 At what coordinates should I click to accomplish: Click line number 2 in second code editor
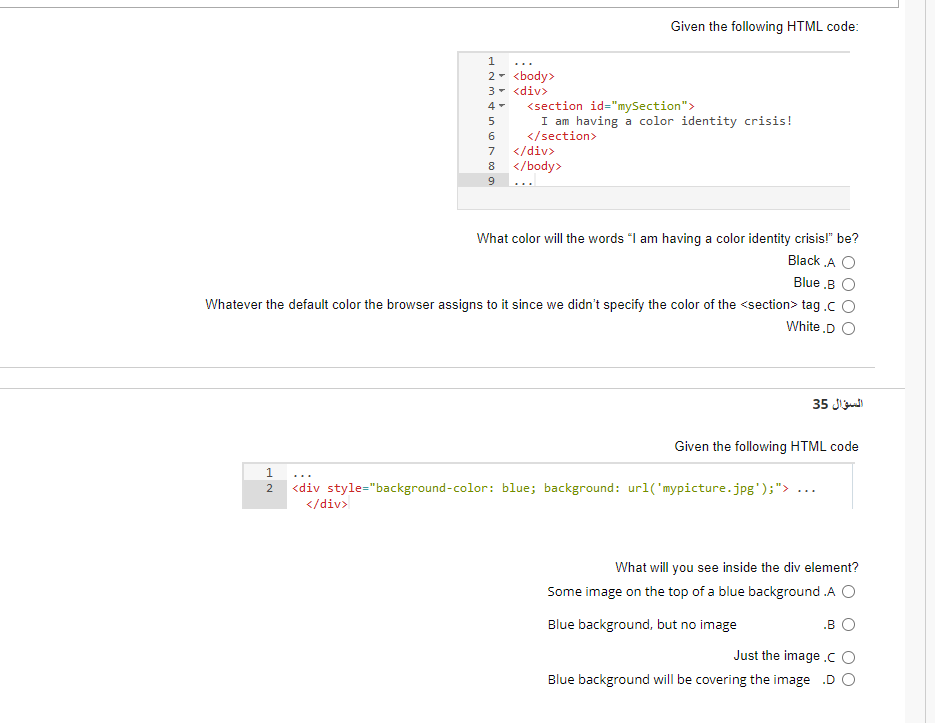(269, 488)
